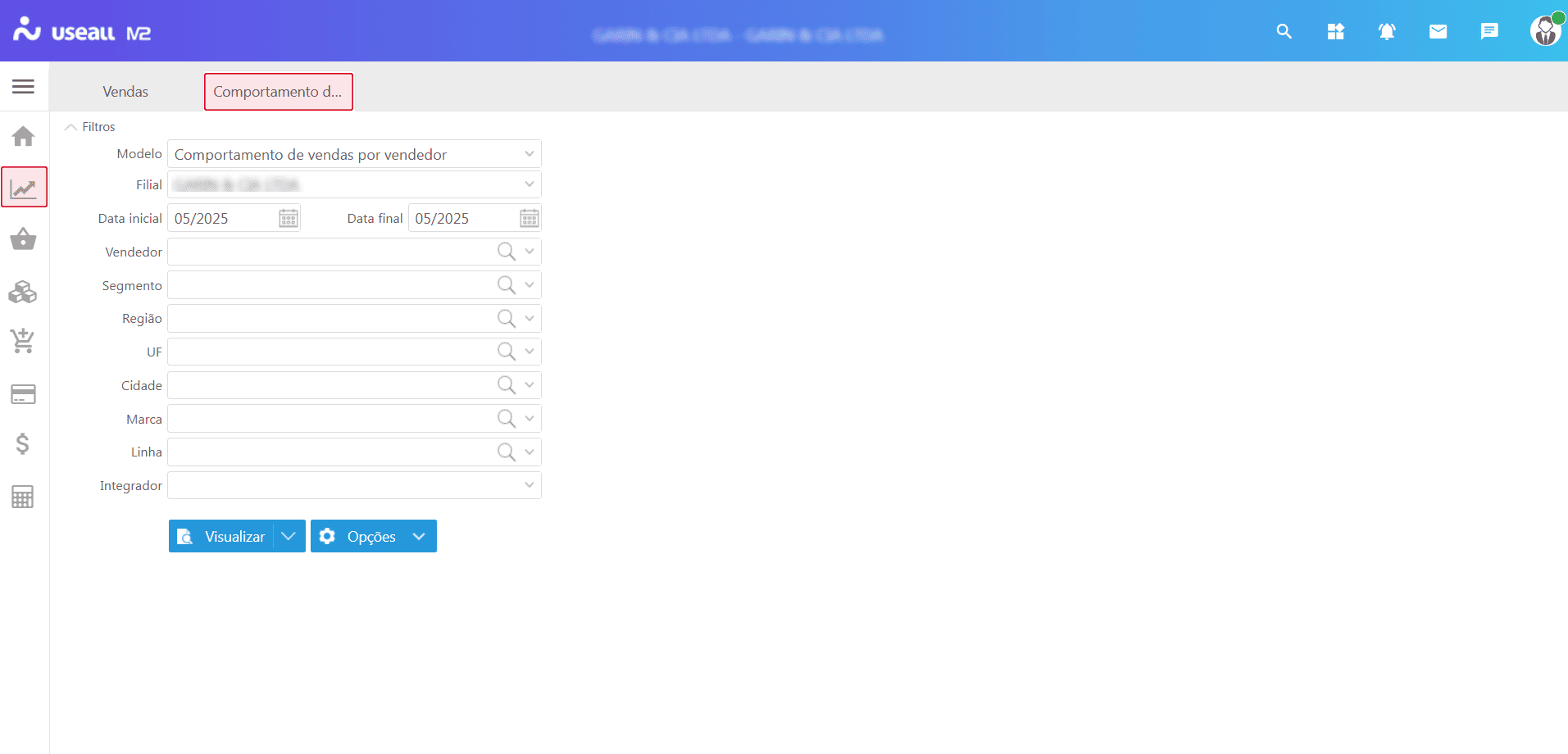Open the Visualizar button dropdown arrow
1568x754 pixels.
click(289, 536)
